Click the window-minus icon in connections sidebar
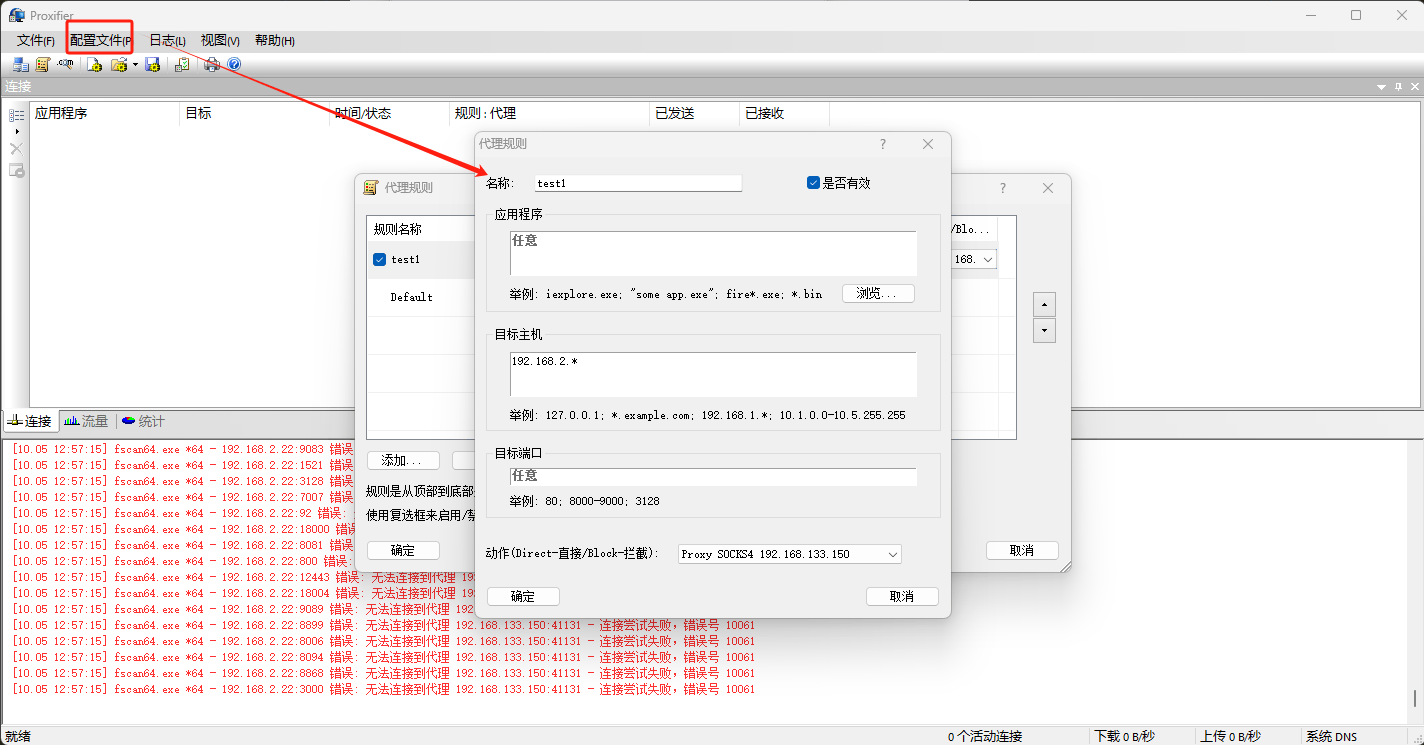The height and width of the screenshot is (745, 1424). (16, 170)
